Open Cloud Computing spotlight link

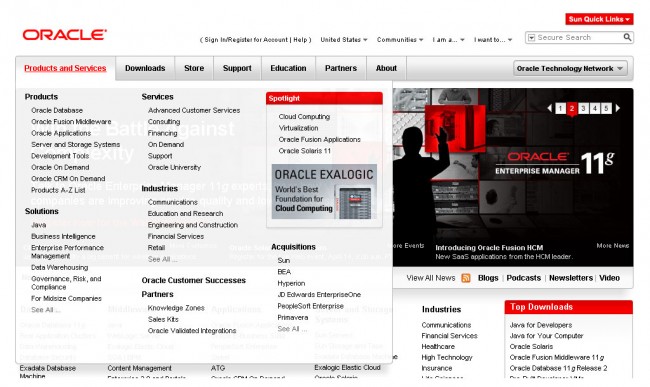[304, 117]
